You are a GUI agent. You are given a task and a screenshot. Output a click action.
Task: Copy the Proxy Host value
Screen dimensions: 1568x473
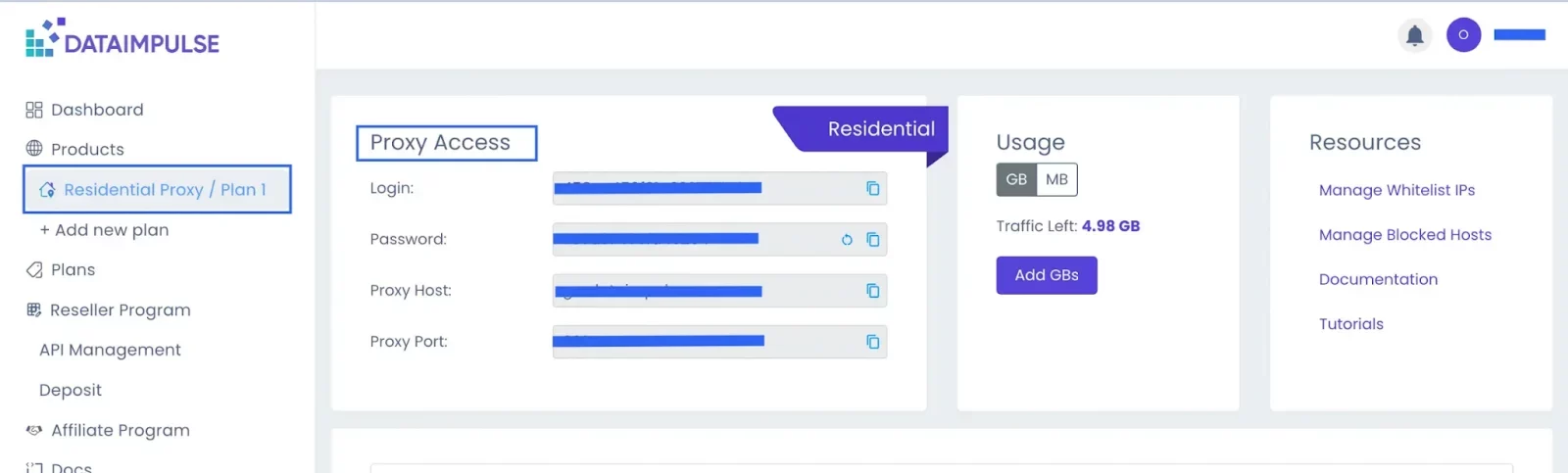tap(872, 290)
